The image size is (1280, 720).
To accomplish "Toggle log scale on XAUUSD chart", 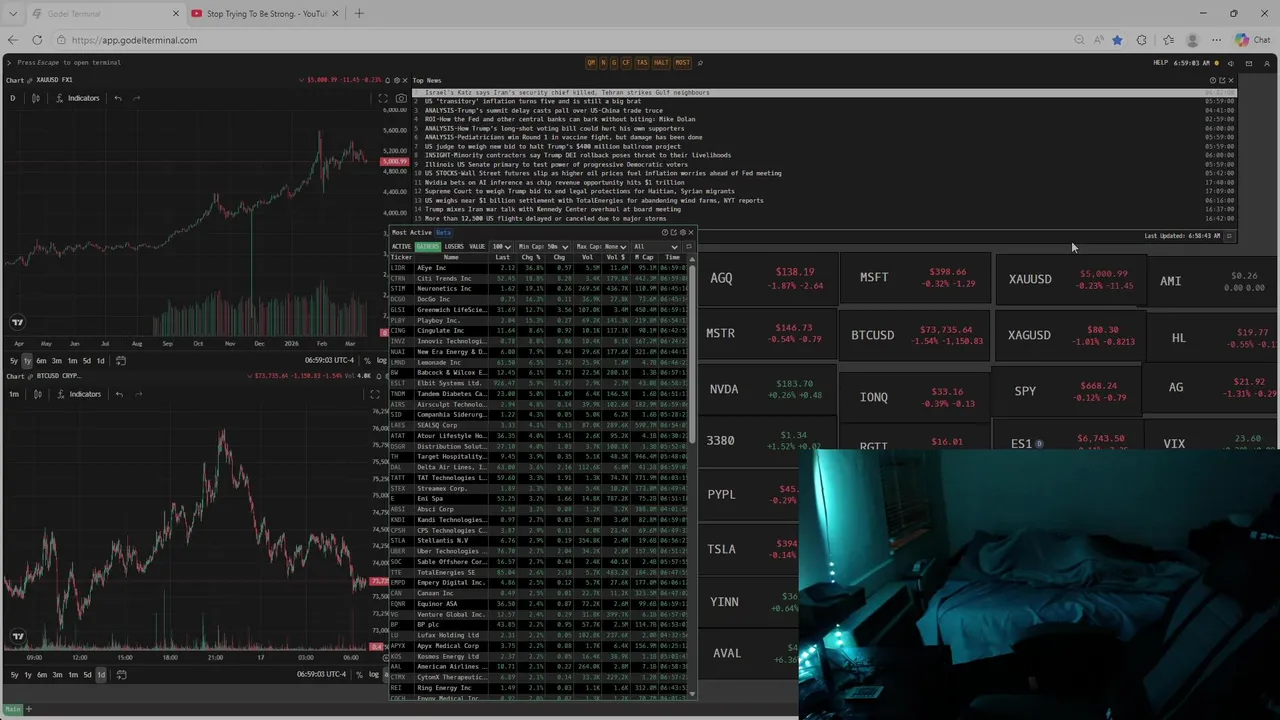I will click(381, 361).
